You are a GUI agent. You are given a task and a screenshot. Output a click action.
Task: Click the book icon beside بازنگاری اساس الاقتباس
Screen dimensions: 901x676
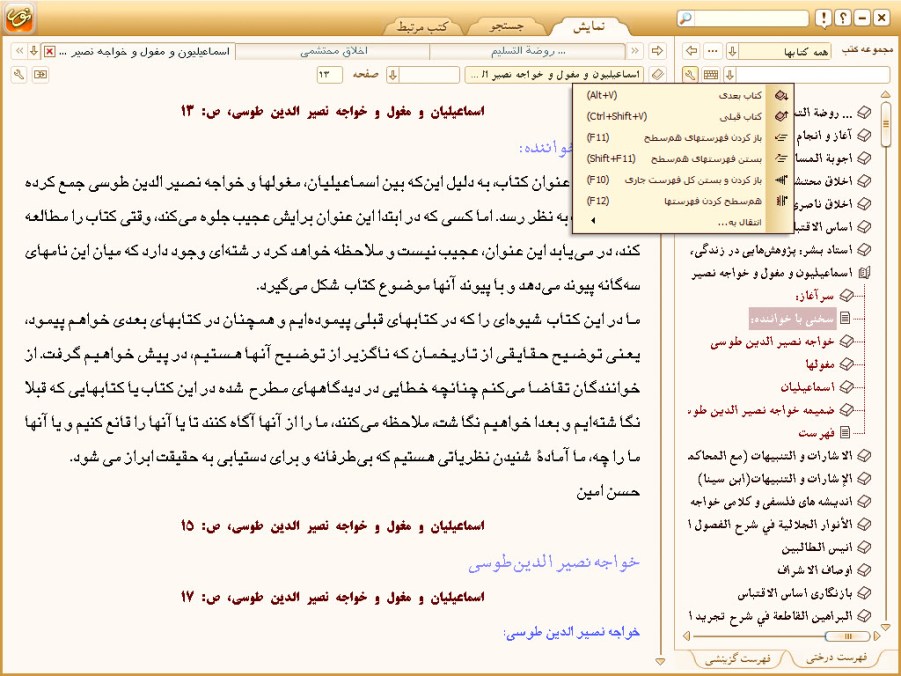click(x=864, y=593)
